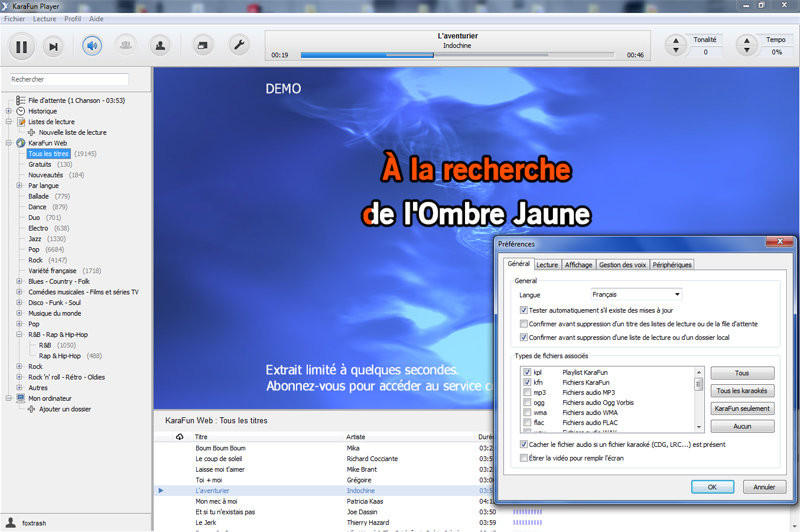This screenshot has width=800, height=532.
Task: Click the Listes de lecture icon
Action: pyautogui.click(x=21, y=121)
